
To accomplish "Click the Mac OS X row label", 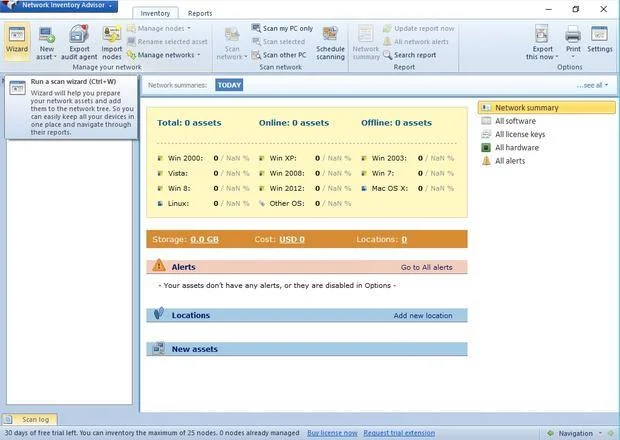I will click(x=389, y=188).
